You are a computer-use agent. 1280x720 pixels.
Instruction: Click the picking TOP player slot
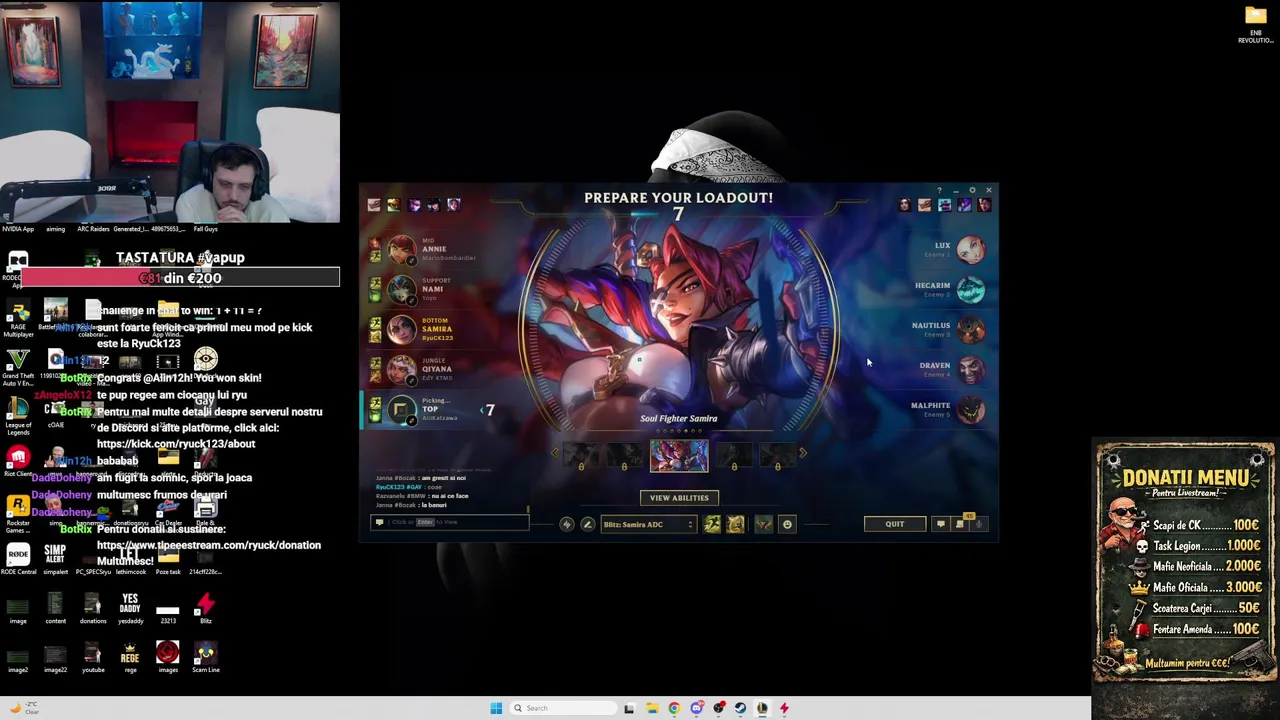click(430, 409)
